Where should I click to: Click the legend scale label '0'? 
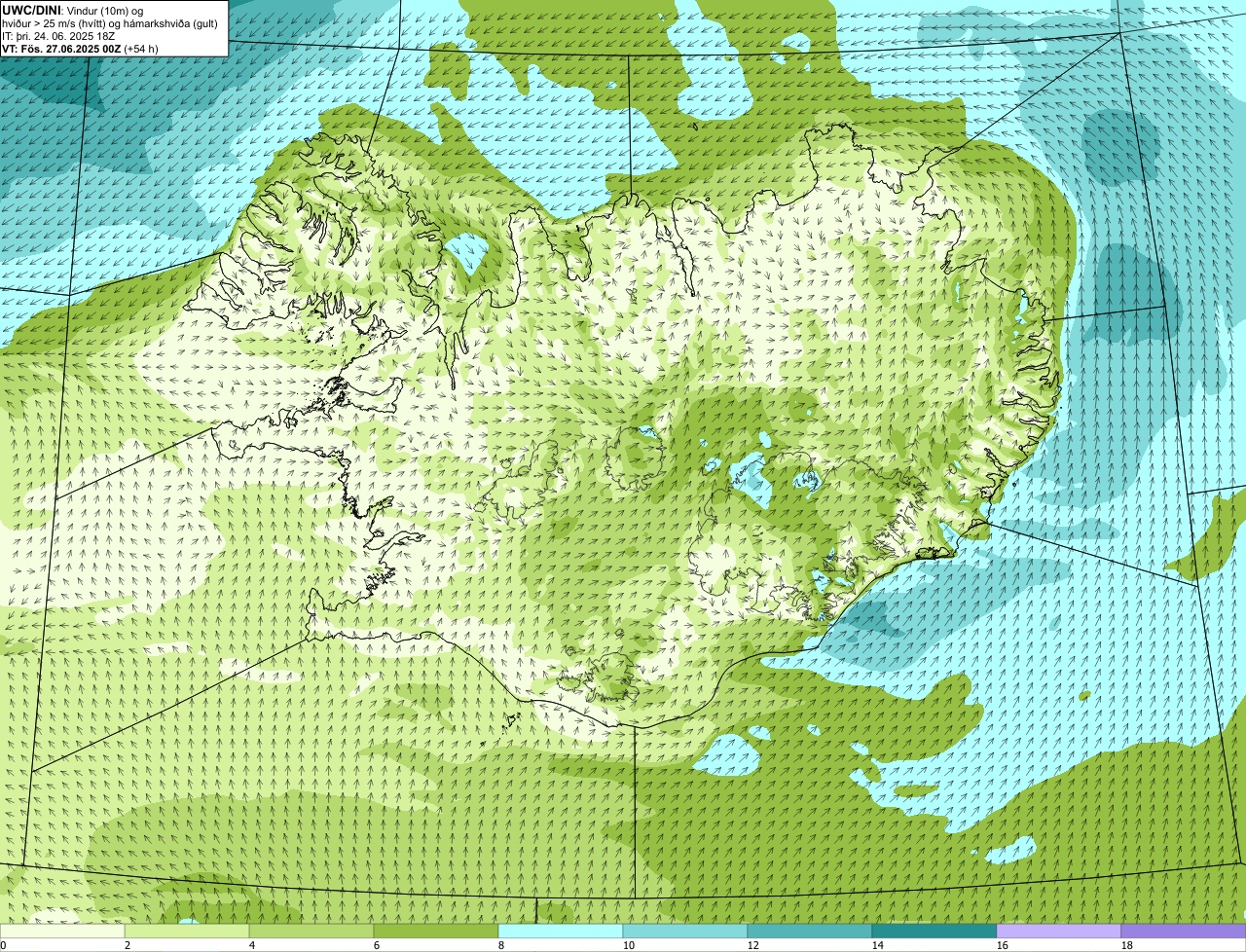click(x=3, y=945)
